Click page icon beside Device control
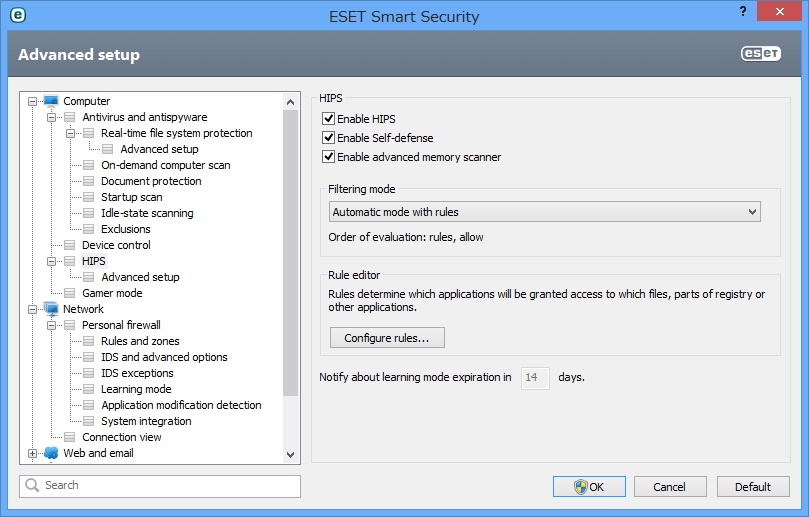The height and width of the screenshot is (517, 809). [x=70, y=245]
